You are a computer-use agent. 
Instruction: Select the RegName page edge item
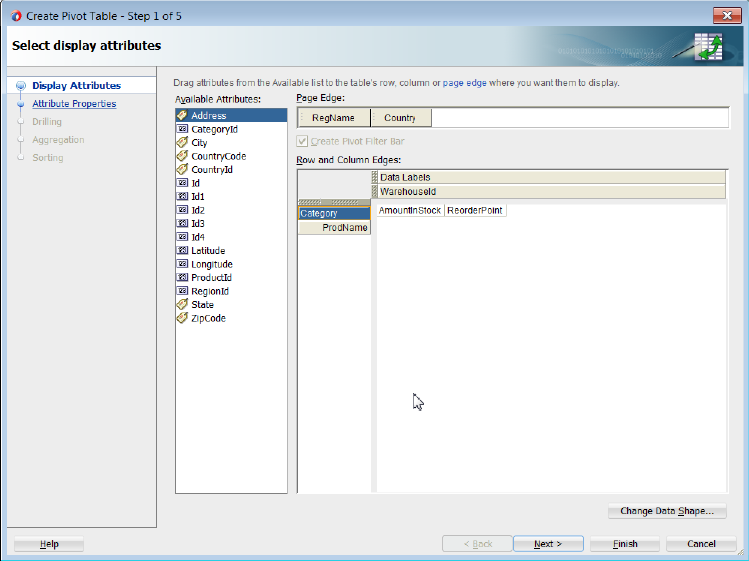pyautogui.click(x=333, y=118)
